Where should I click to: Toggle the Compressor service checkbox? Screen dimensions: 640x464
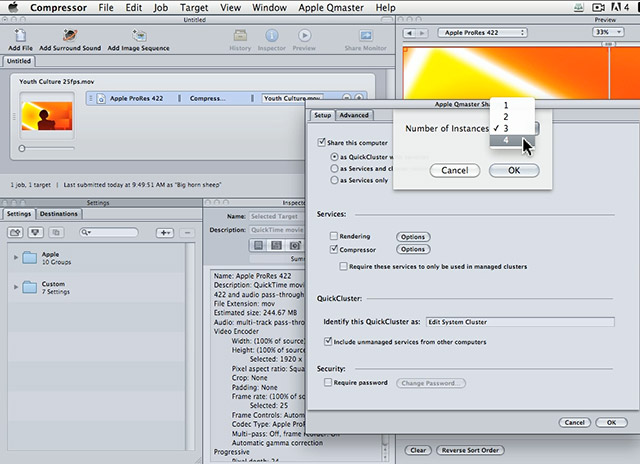[x=333, y=249]
